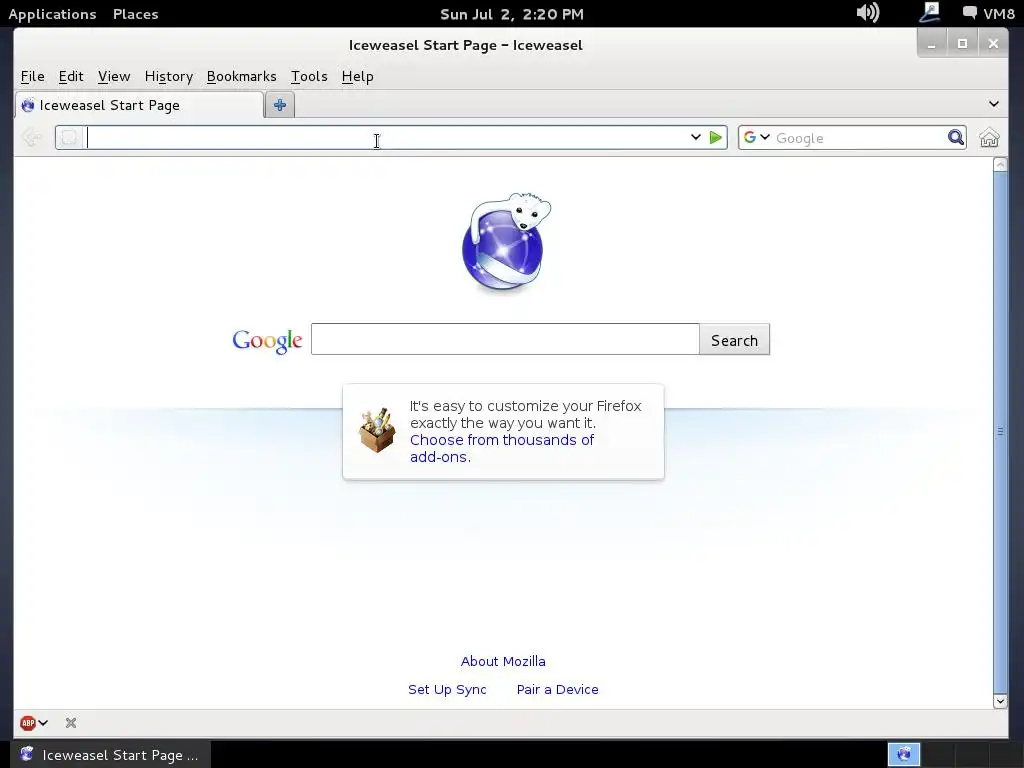Click the site identity icon in address bar
This screenshot has width=1024, height=768.
coord(69,138)
